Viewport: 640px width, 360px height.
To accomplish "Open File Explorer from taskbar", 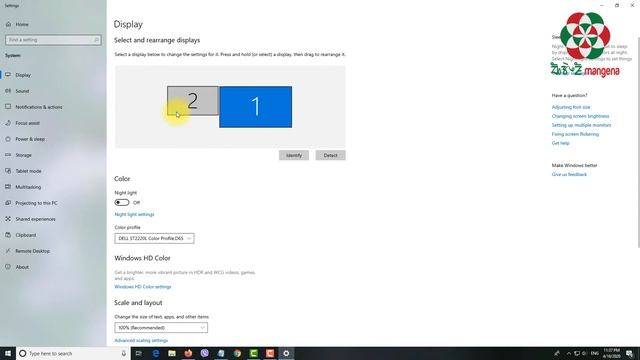I will 172,353.
